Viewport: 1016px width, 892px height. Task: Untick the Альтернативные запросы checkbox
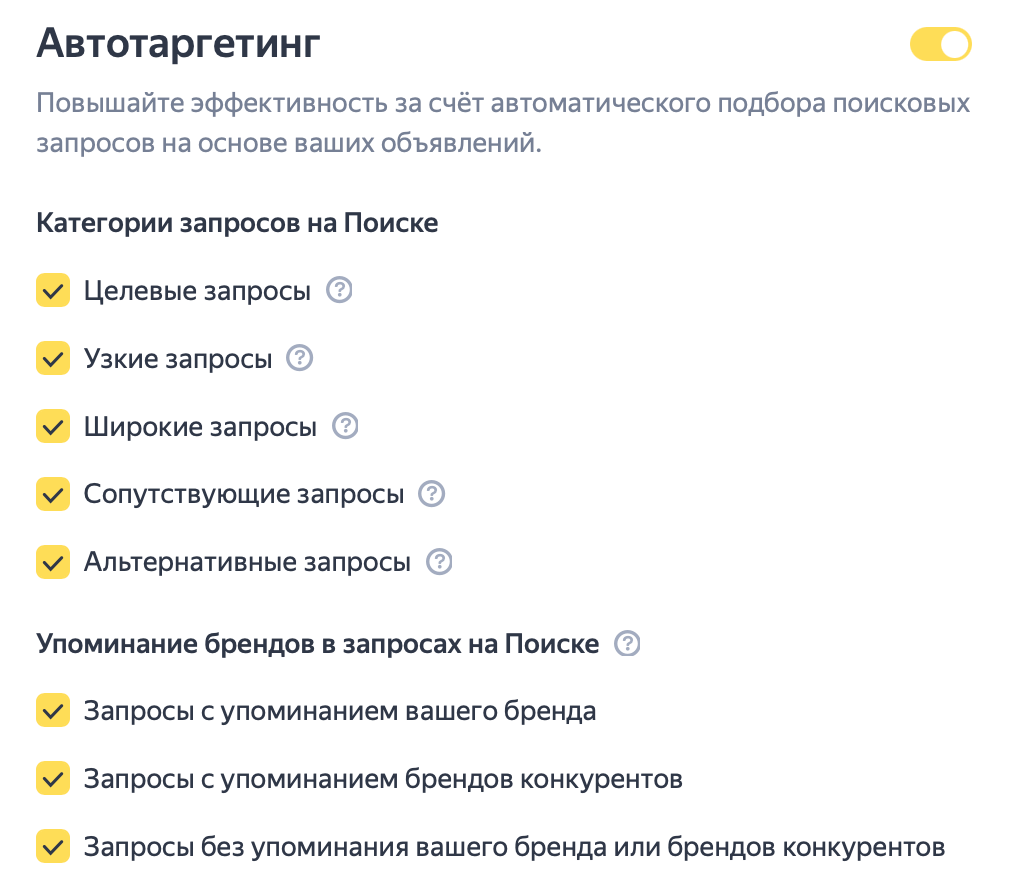click(x=53, y=562)
